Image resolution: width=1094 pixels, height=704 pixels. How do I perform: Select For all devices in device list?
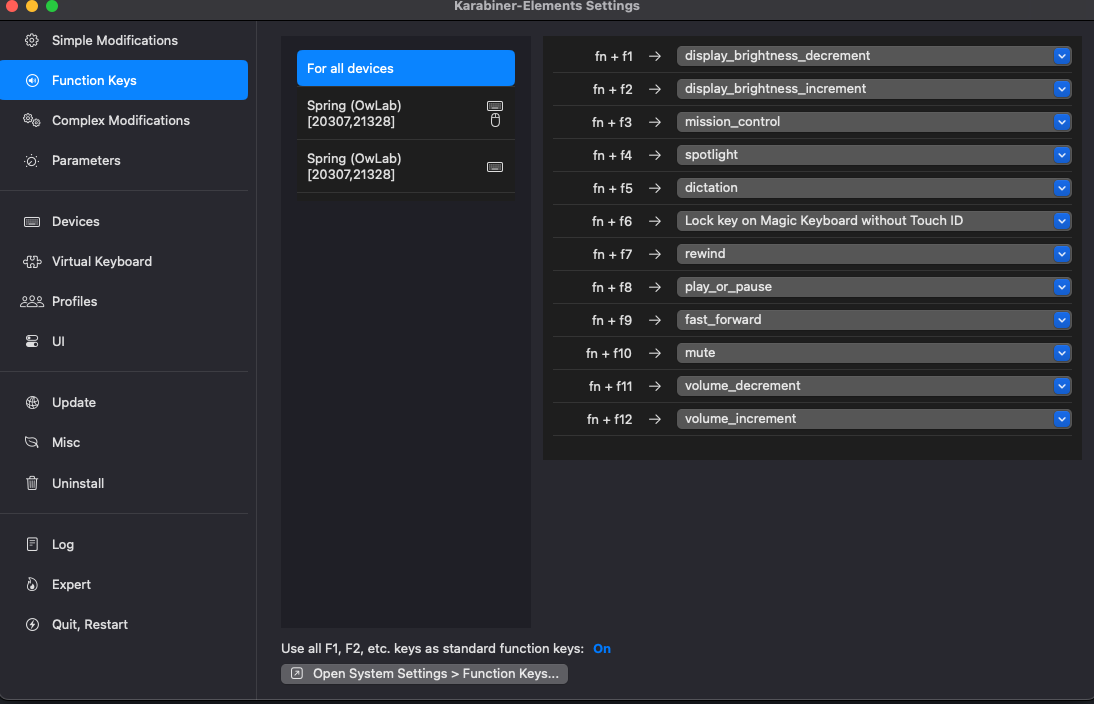tap(405, 68)
